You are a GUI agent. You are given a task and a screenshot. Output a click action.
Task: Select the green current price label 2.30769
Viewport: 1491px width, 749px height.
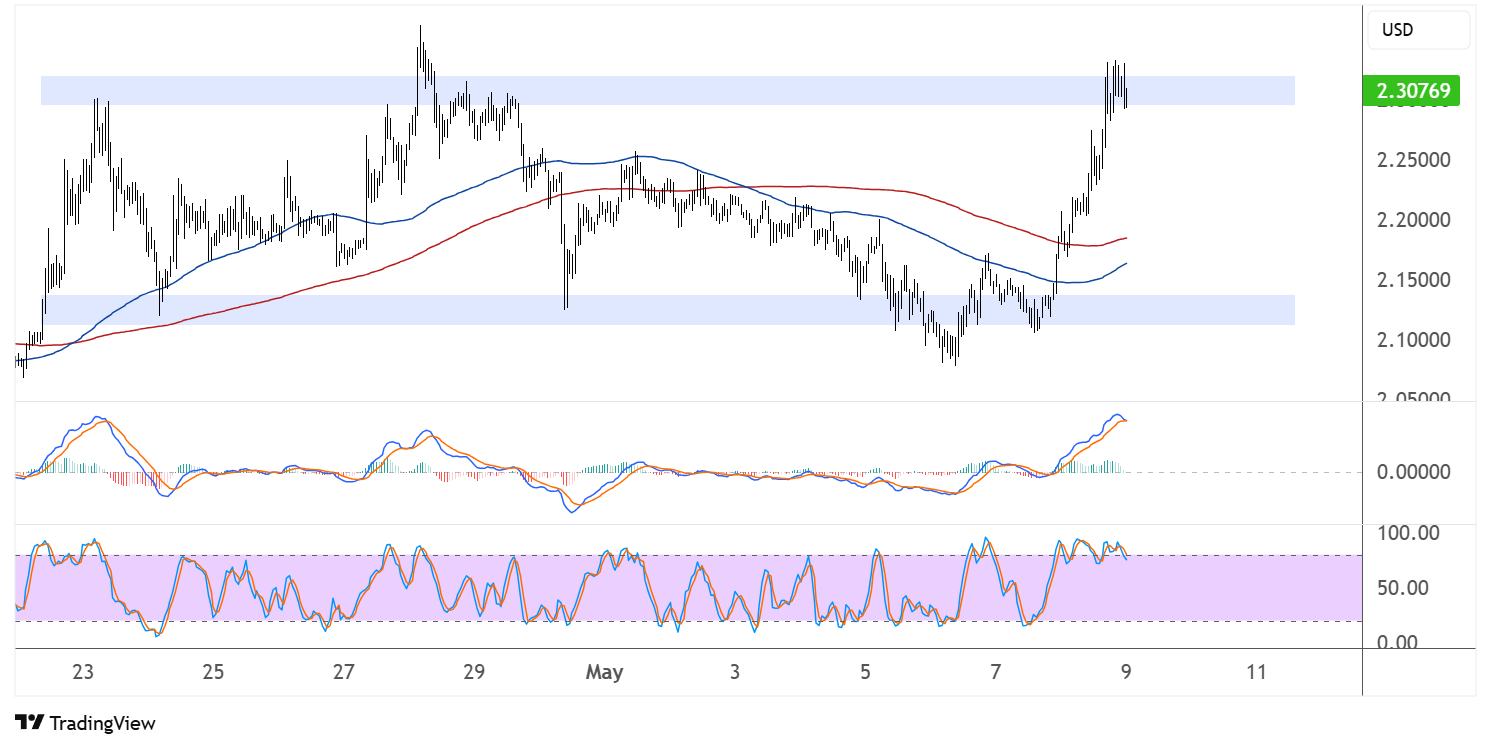coord(1412,90)
